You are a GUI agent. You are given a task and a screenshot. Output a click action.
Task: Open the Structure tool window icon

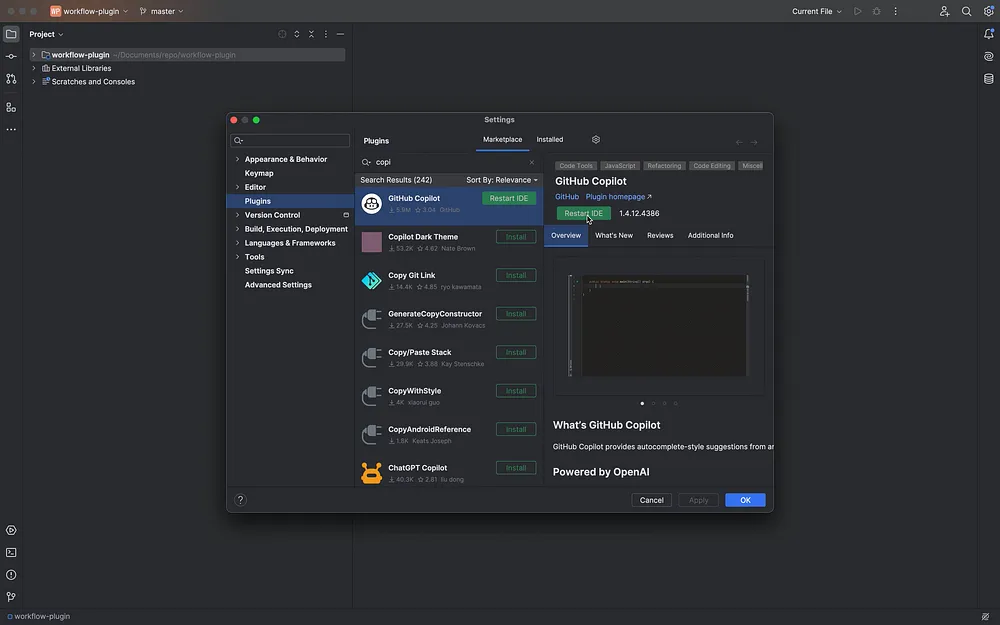click(x=11, y=107)
